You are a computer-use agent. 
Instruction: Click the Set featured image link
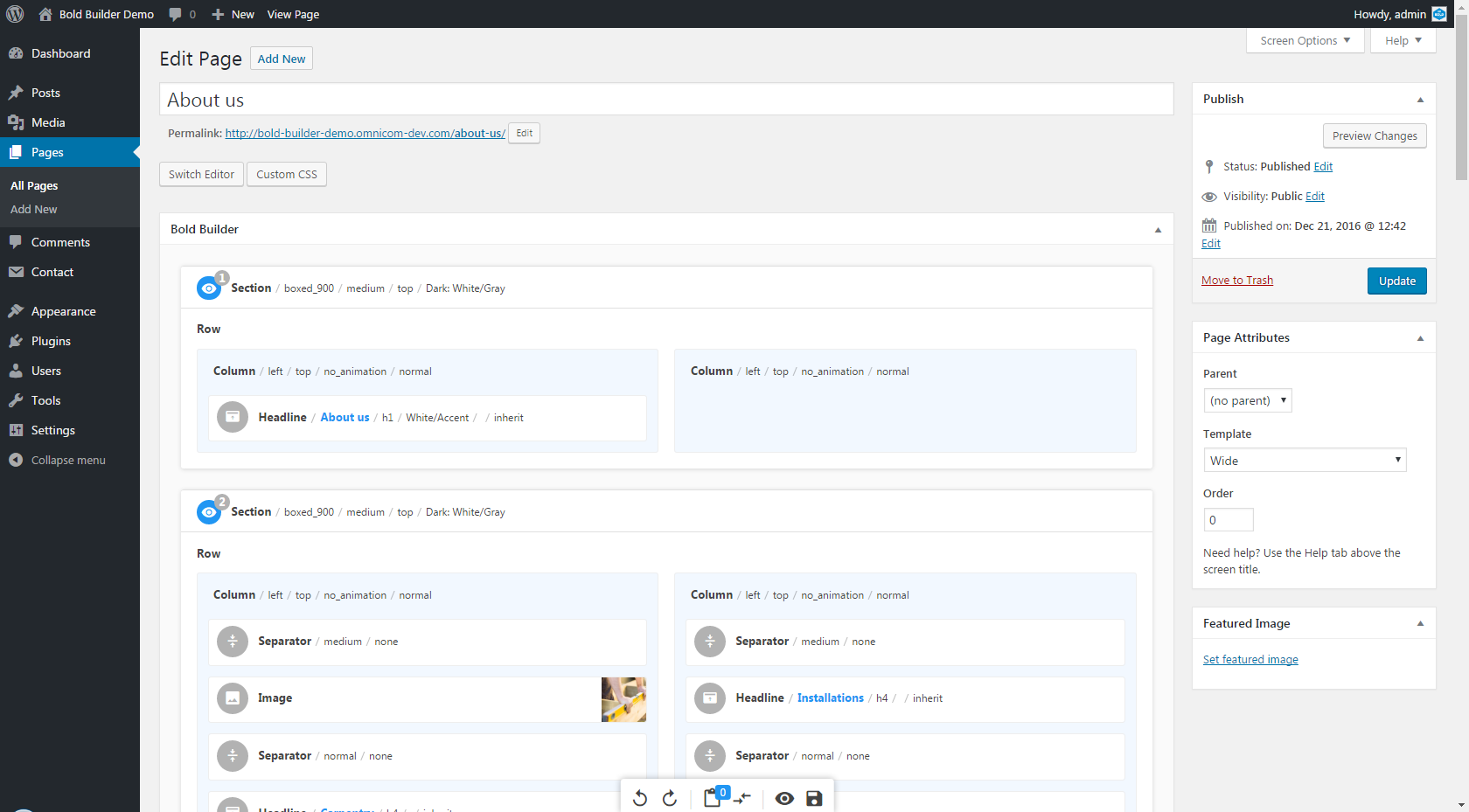coord(1250,660)
